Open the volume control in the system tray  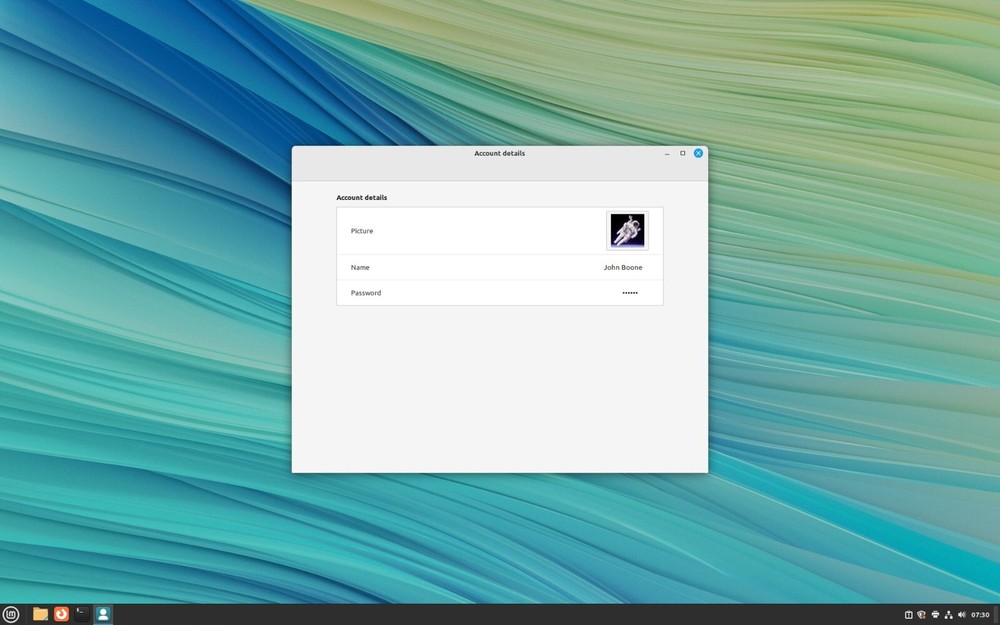pos(961,615)
